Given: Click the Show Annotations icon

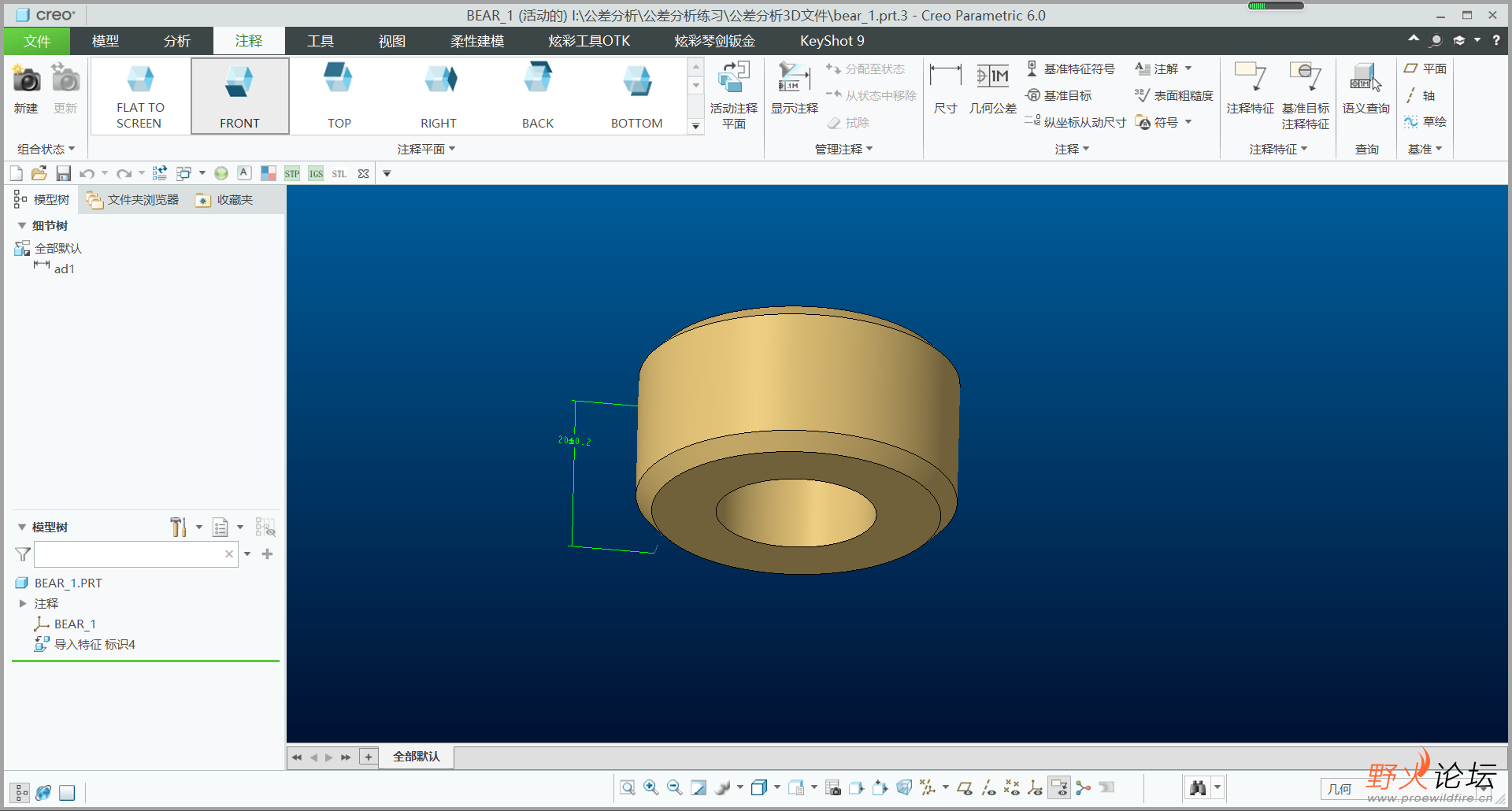Looking at the screenshot, I should coord(795,79).
